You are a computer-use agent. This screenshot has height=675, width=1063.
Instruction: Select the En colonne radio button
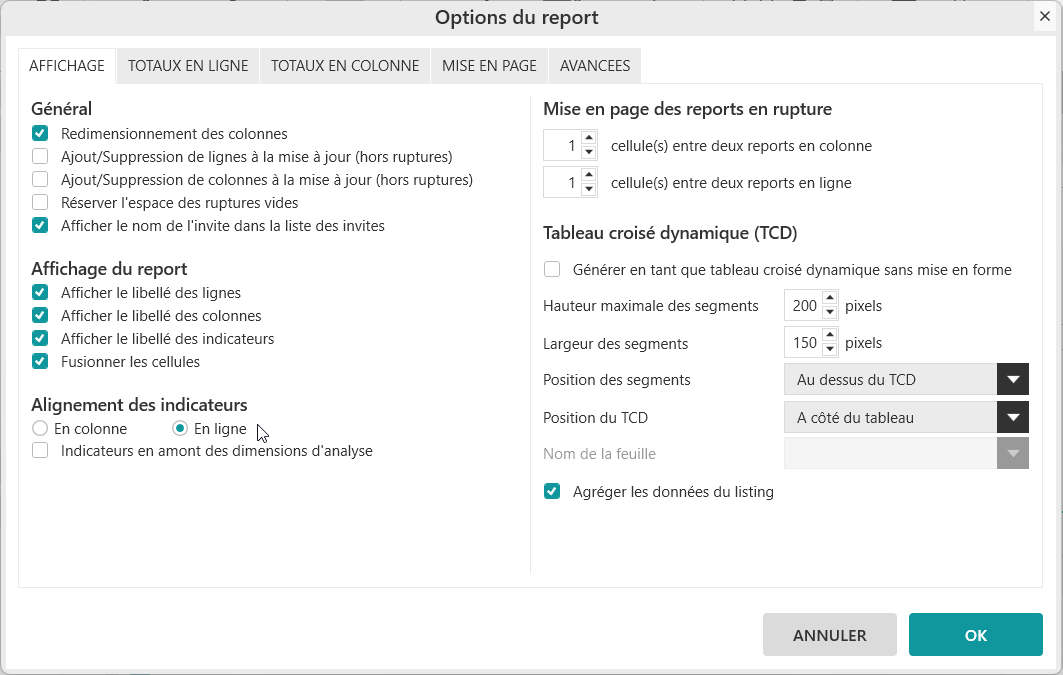[x=40, y=429]
